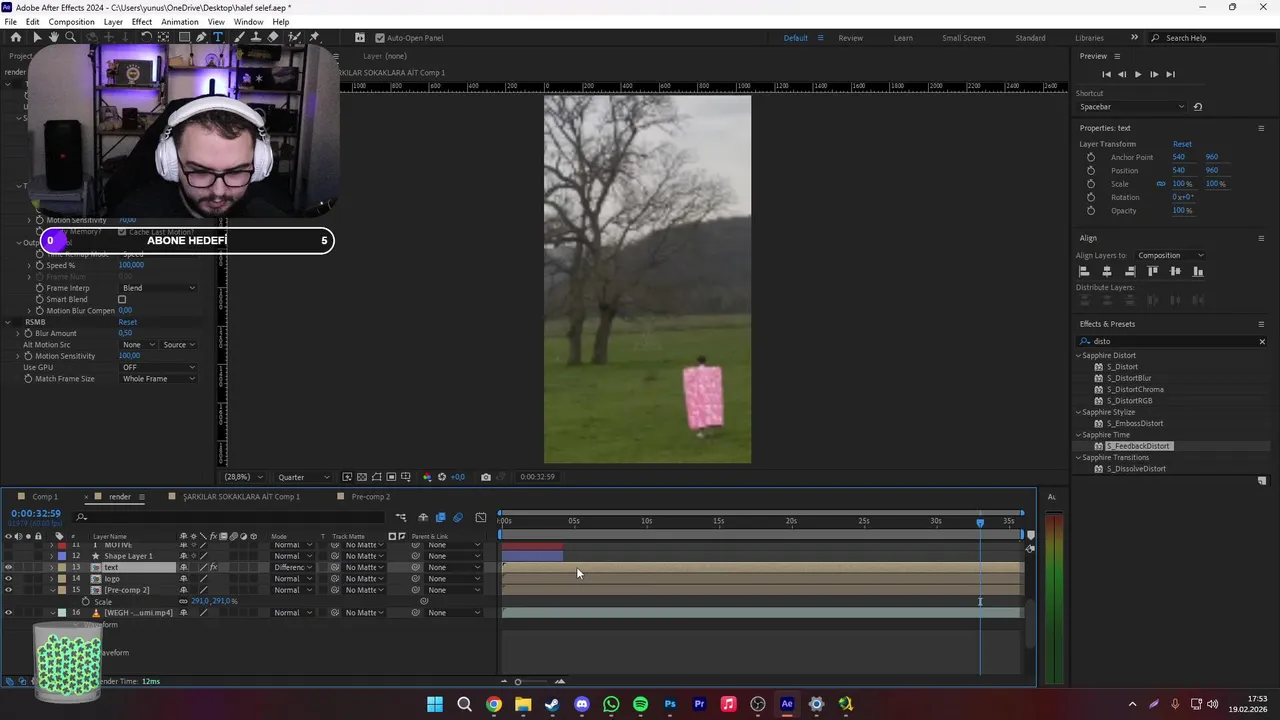Open Use GPU OFF dropdown

coord(158,367)
